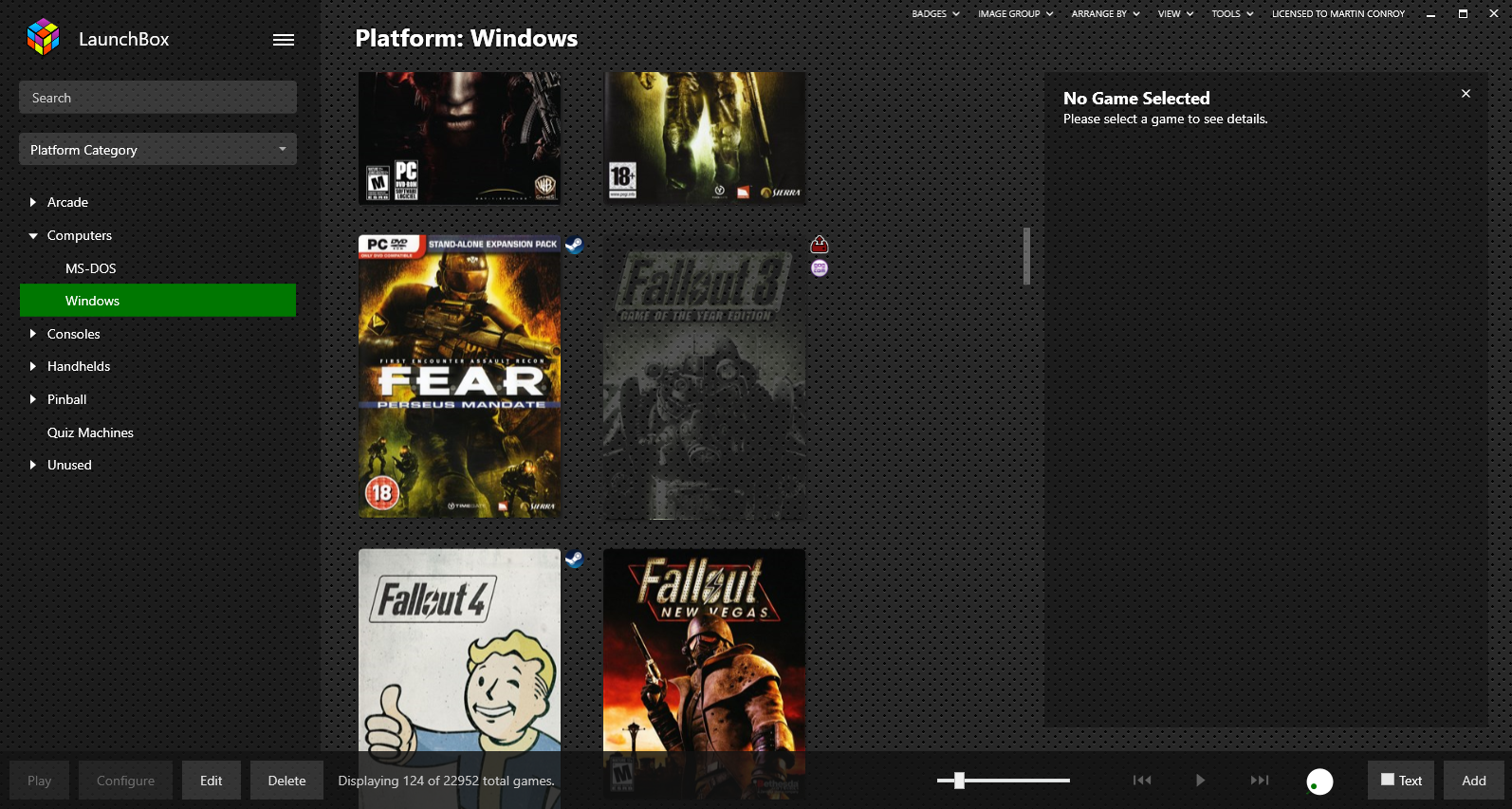Click in the Search field
1512x809 pixels.
point(157,98)
